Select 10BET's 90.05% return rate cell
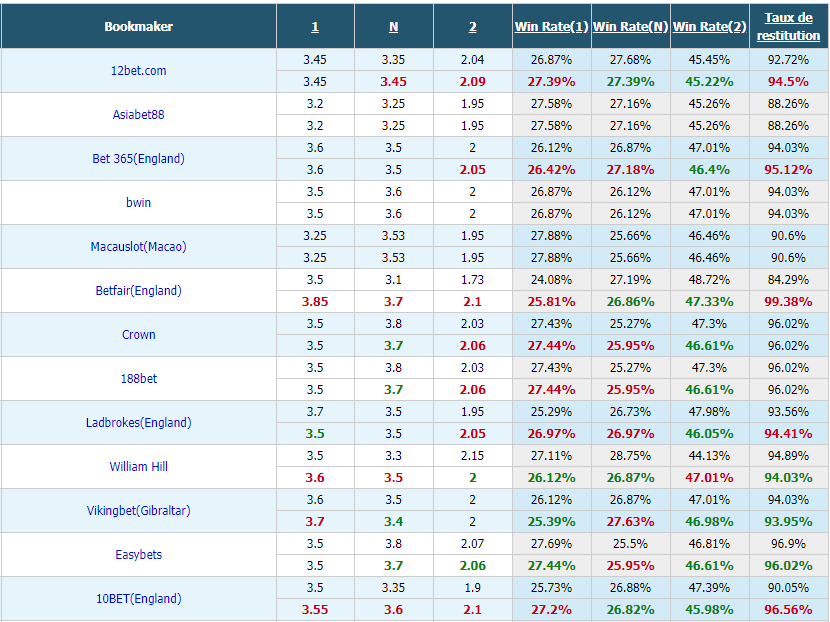830x622 pixels. (x=789, y=587)
